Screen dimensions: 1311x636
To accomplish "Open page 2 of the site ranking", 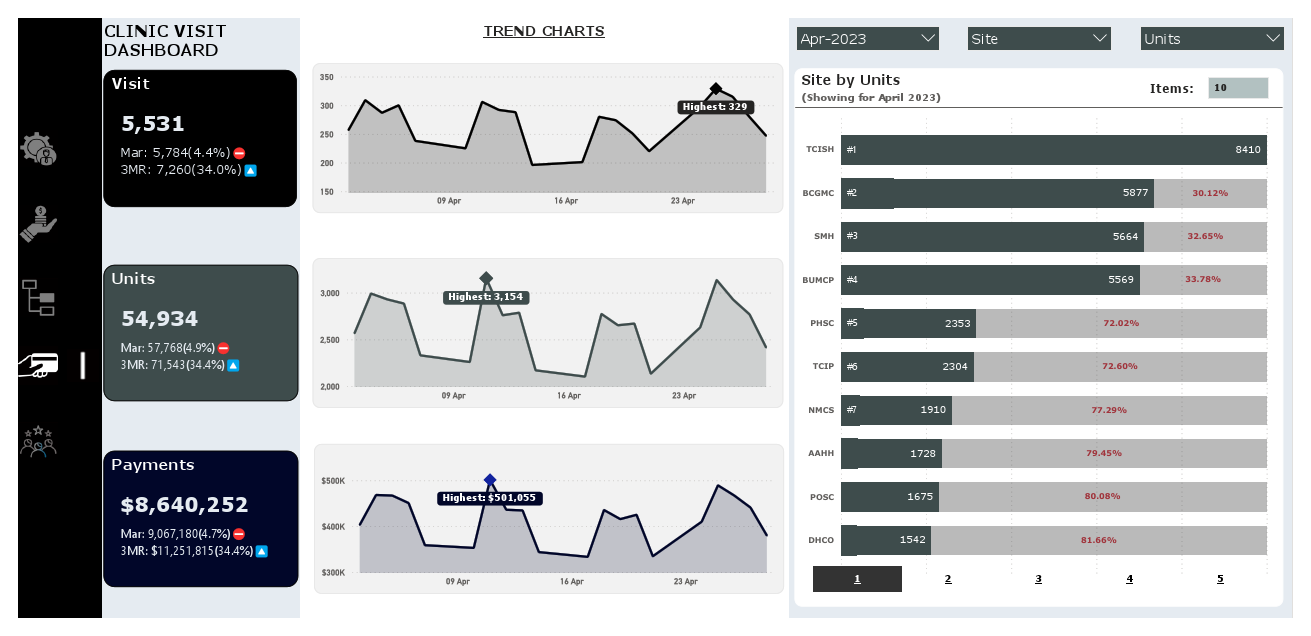I will pos(948,578).
